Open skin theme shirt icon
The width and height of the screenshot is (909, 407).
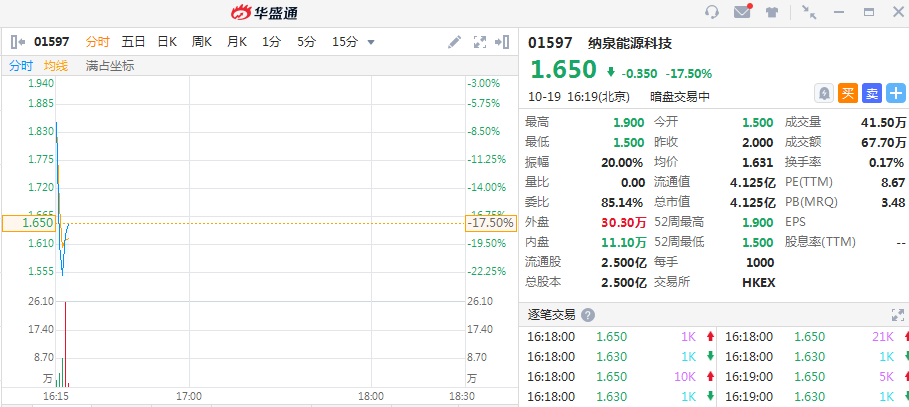point(771,12)
